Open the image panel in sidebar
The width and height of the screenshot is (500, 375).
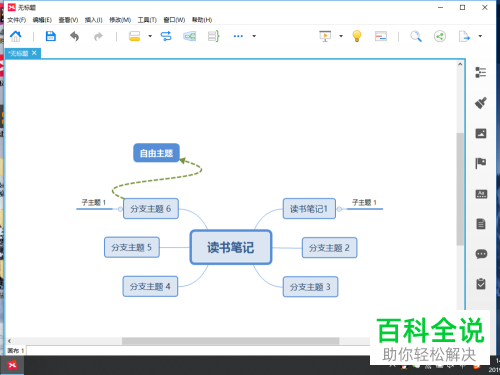point(481,133)
